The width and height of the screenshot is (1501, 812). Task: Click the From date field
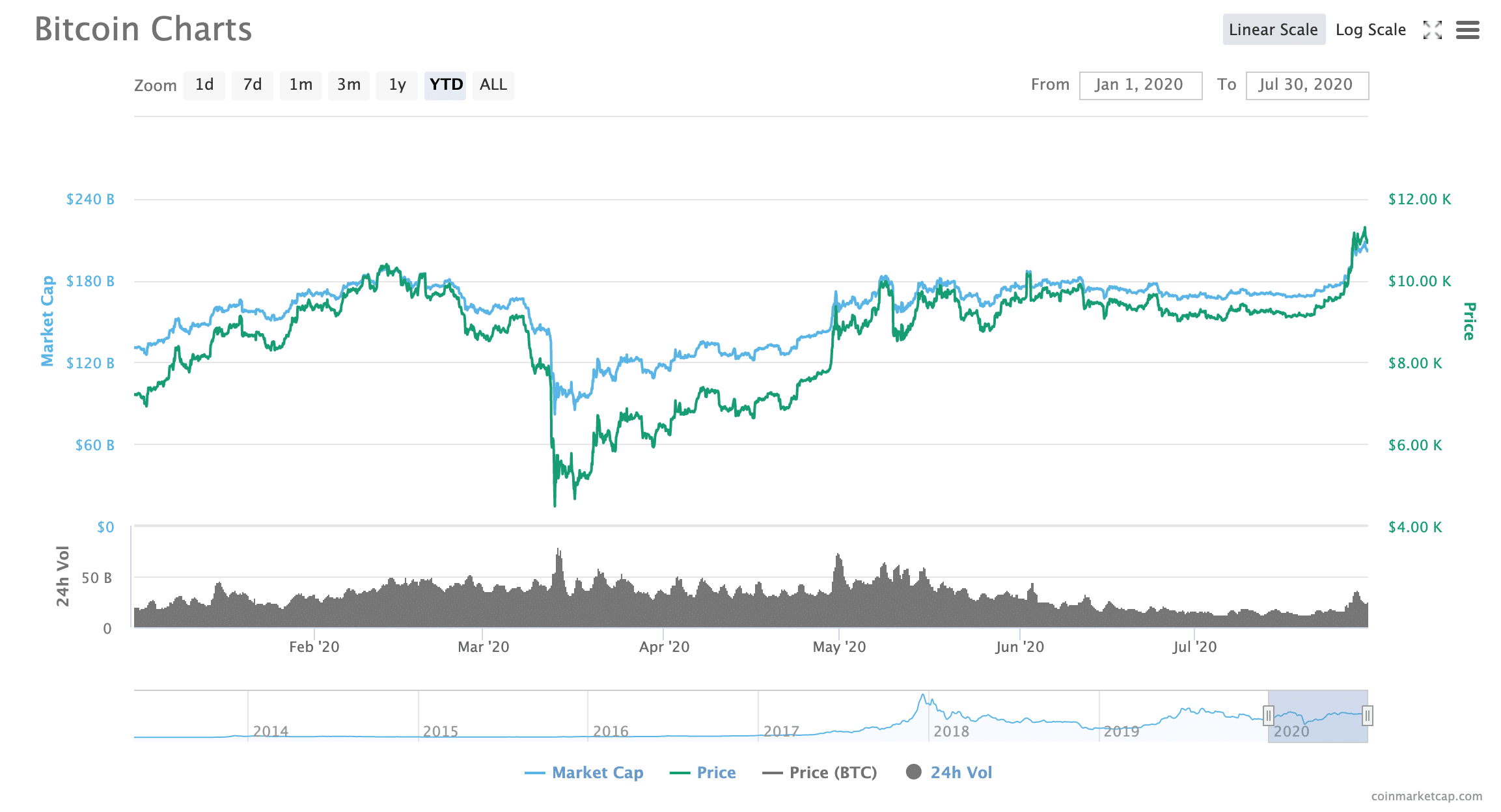1140,85
